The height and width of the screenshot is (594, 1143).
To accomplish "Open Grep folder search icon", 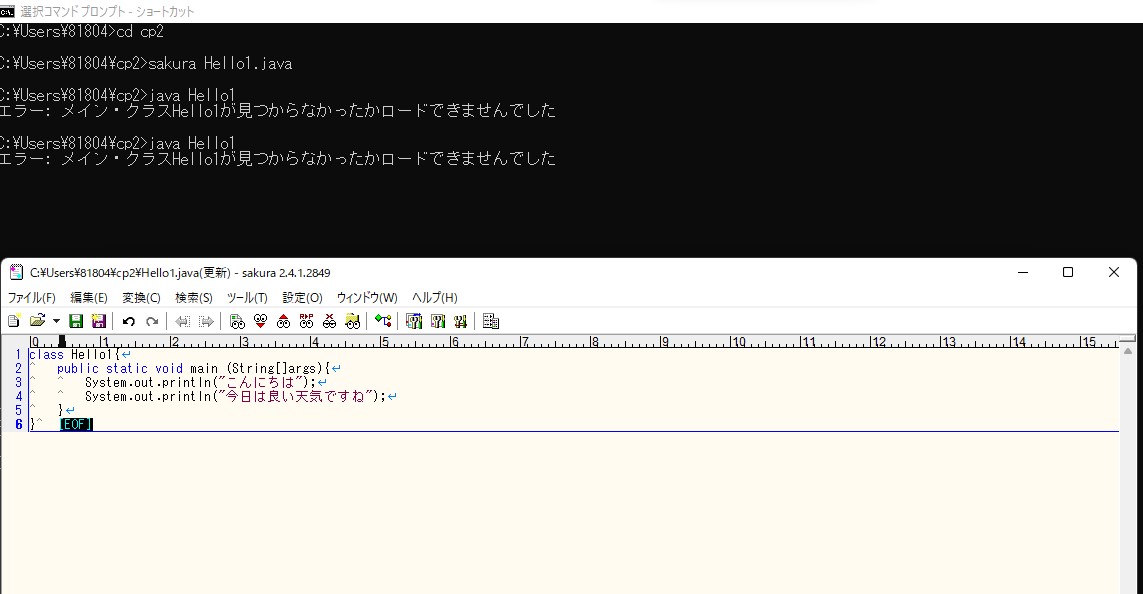I will pos(353,321).
